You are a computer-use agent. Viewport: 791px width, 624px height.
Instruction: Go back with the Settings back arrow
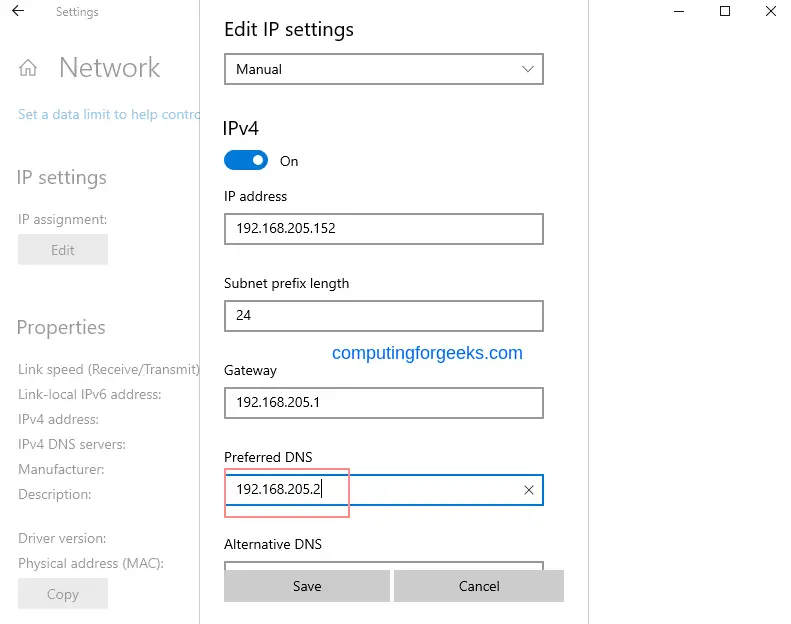coord(18,11)
